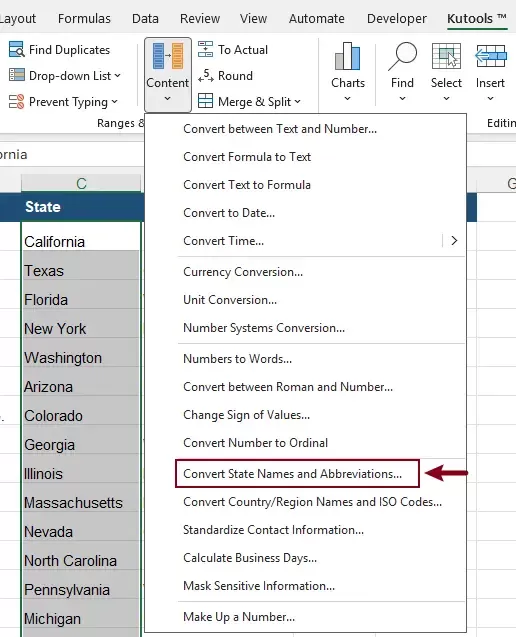Choose Standardize Contact Information
Screen dimensions: 516x637
pos(306,530)
